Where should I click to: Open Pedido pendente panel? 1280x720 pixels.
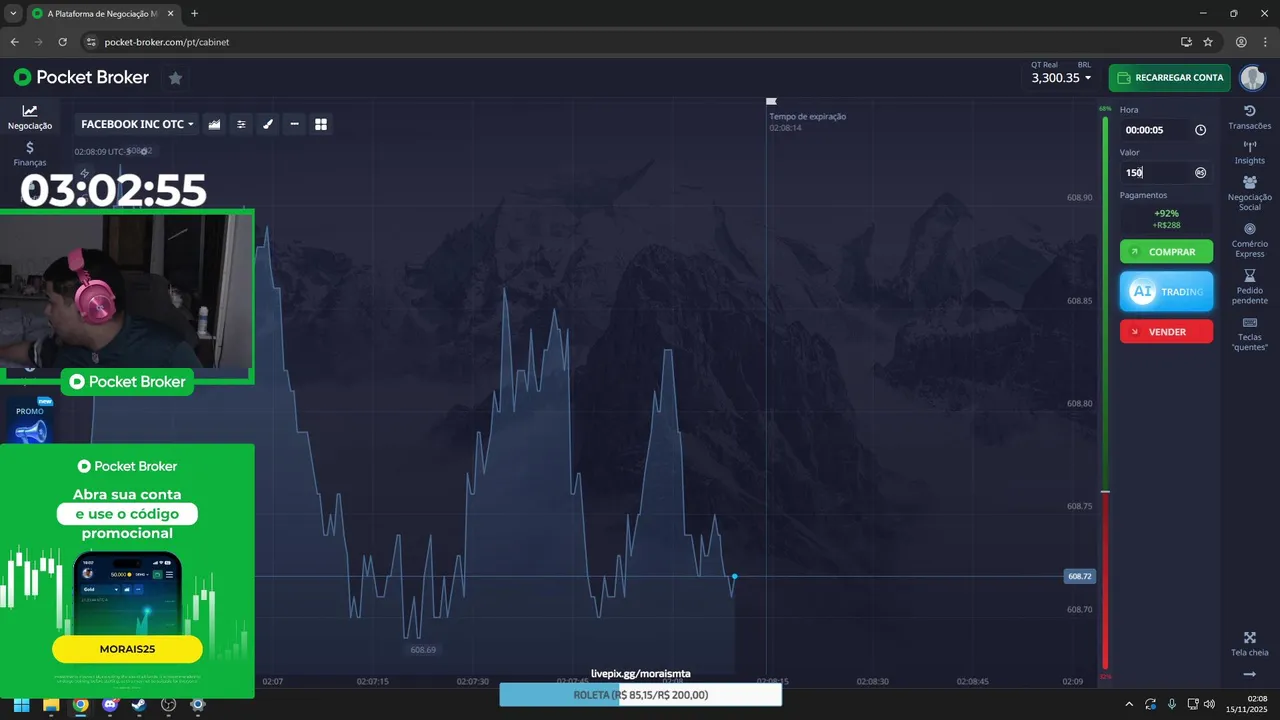pyautogui.click(x=1249, y=287)
